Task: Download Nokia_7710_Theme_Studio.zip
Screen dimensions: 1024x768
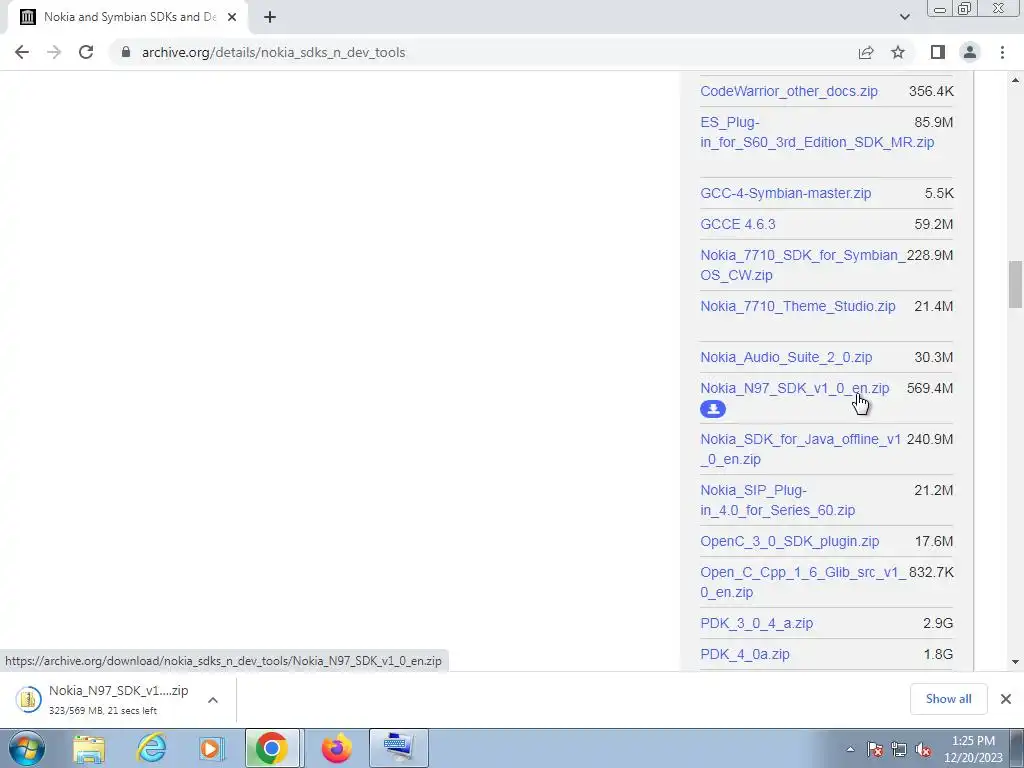Action: pos(797,306)
